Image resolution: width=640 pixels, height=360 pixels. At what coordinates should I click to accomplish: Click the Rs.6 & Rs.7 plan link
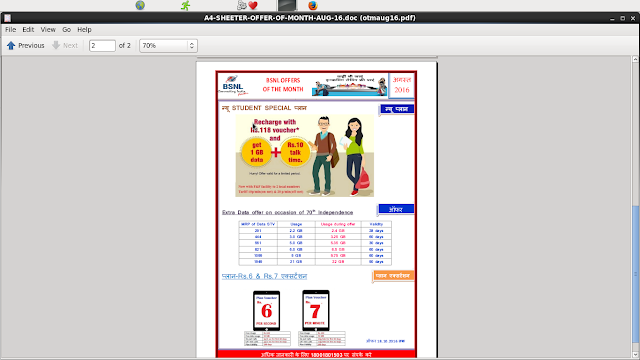coord(264,276)
